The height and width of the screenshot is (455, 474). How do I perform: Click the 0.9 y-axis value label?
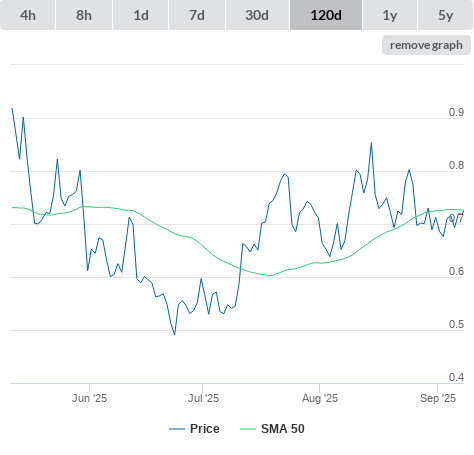456,112
